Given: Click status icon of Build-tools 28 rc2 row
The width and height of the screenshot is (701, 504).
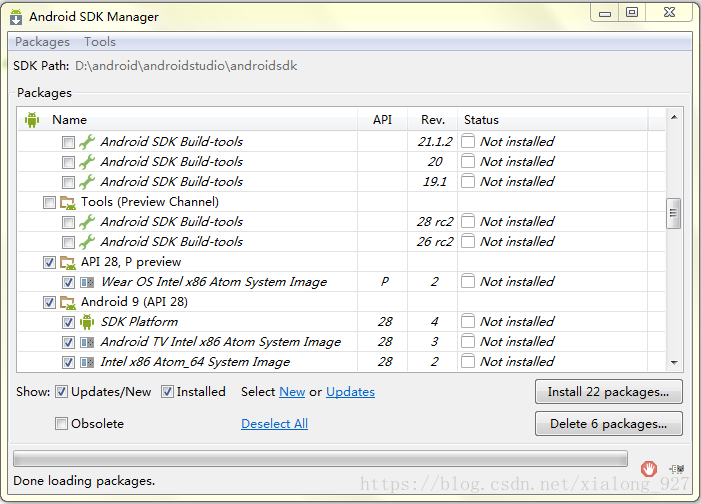Looking at the screenshot, I should tap(468, 221).
